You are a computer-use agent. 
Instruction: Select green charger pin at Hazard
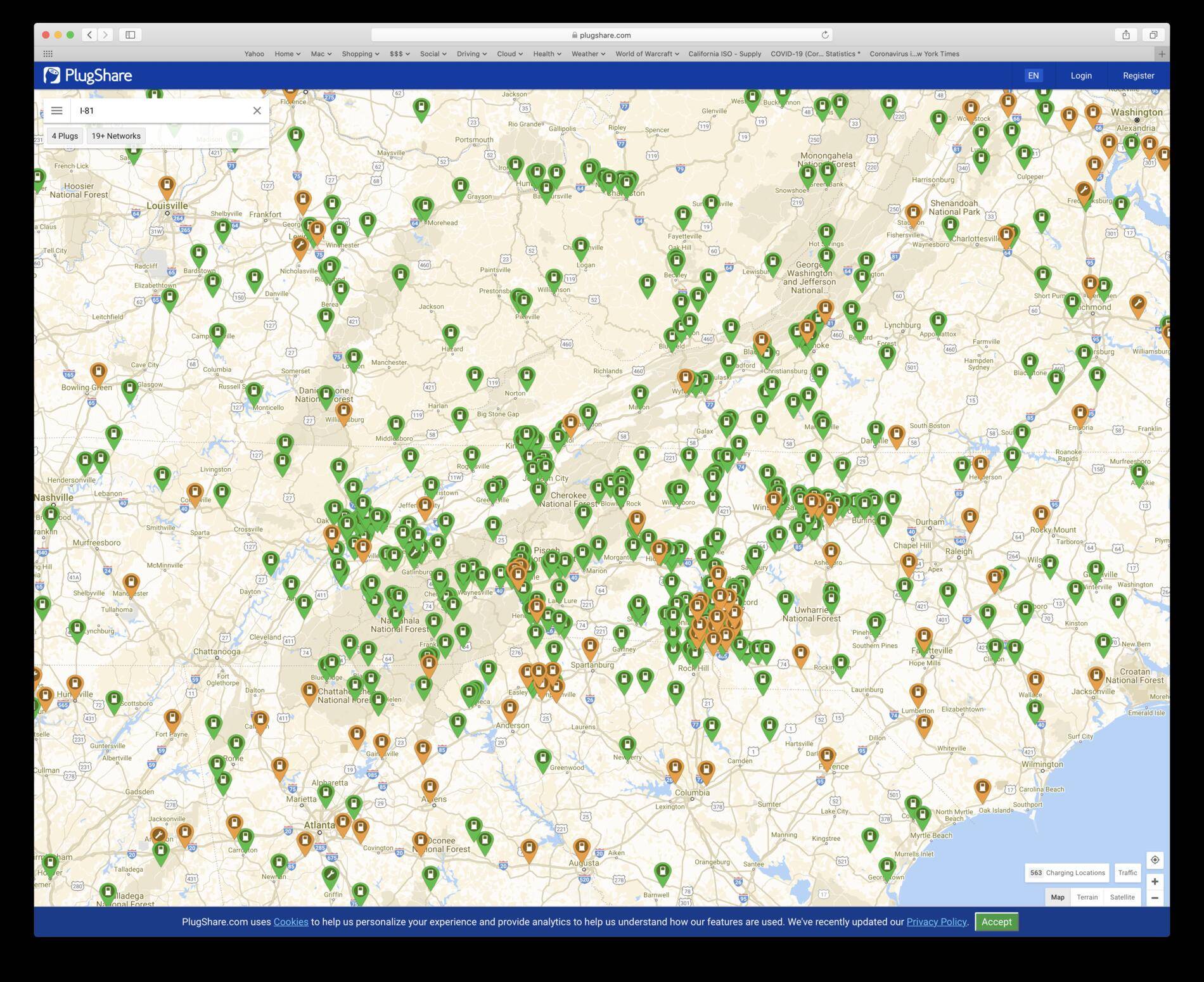pyautogui.click(x=451, y=334)
